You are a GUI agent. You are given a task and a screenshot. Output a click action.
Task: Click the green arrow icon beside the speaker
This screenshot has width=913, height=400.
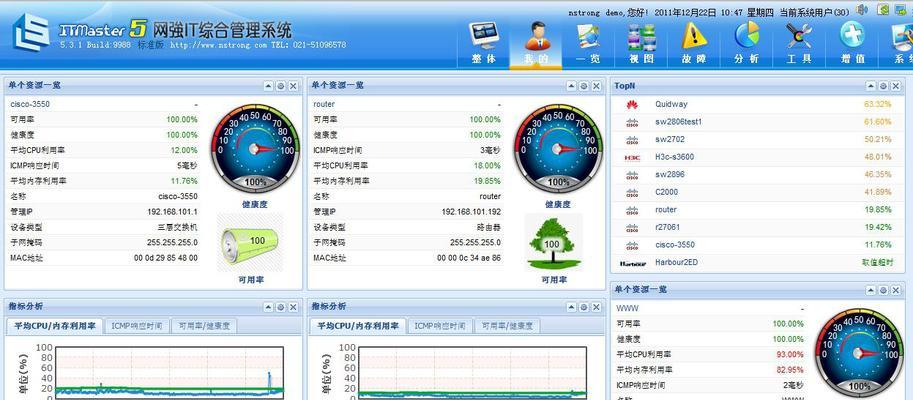(884, 10)
